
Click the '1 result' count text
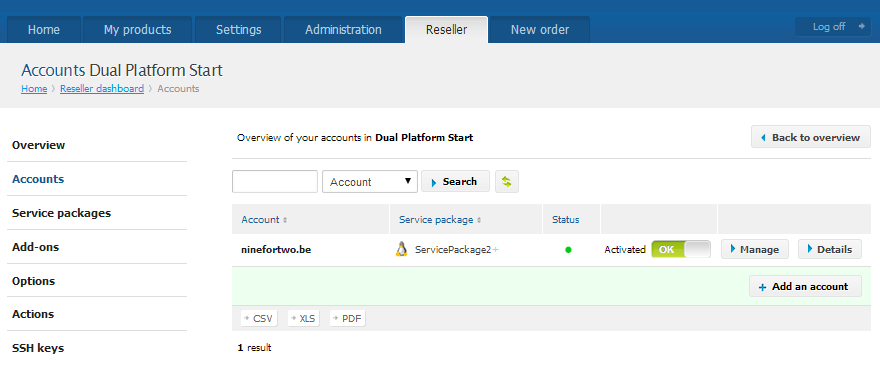pyautogui.click(x=254, y=348)
